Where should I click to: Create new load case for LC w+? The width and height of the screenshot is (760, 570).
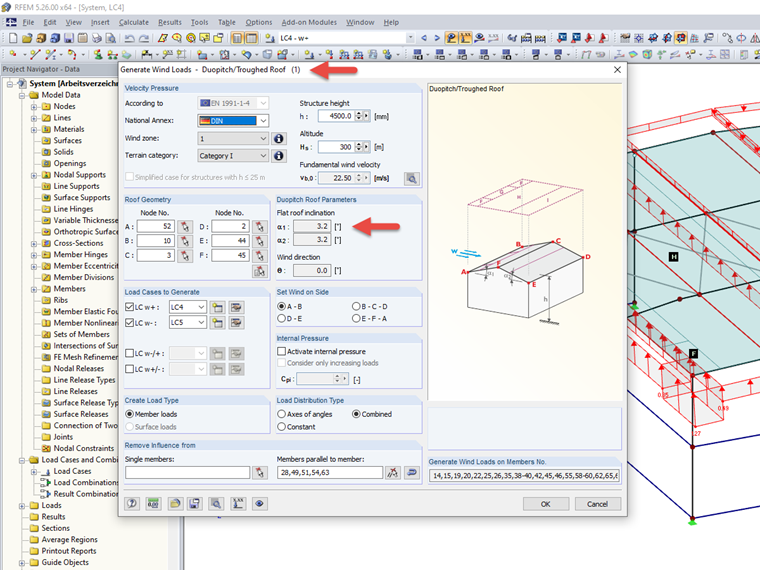[x=218, y=307]
